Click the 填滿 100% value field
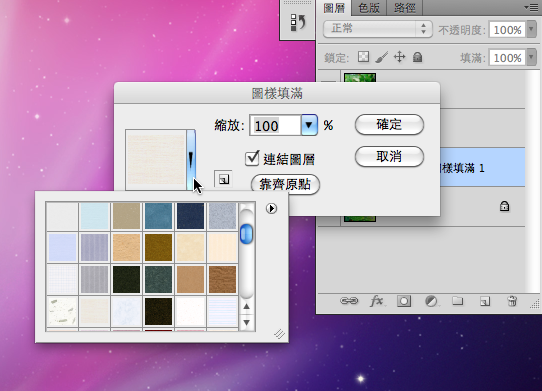The width and height of the screenshot is (542, 391). (507, 57)
